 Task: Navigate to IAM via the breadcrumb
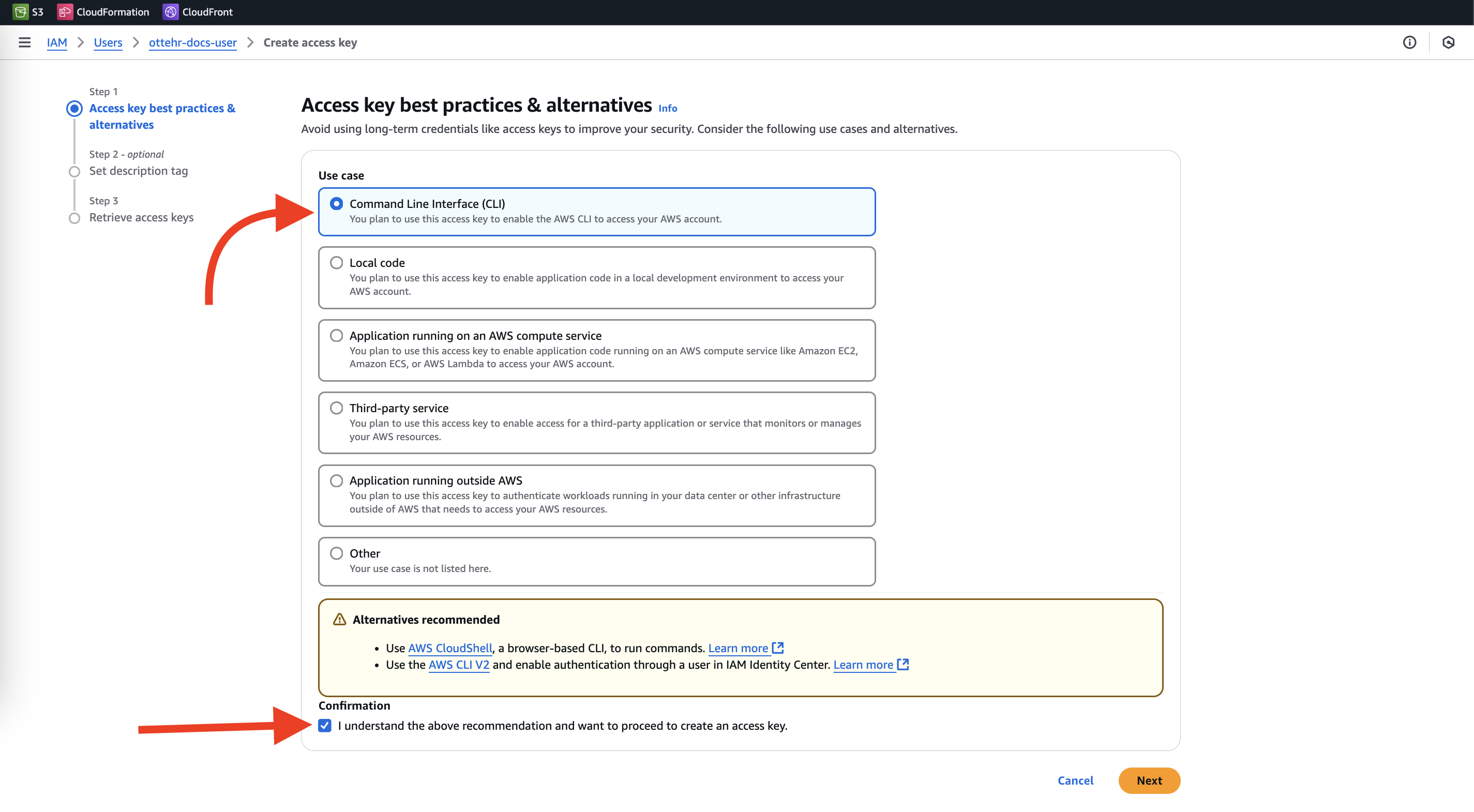coord(57,42)
